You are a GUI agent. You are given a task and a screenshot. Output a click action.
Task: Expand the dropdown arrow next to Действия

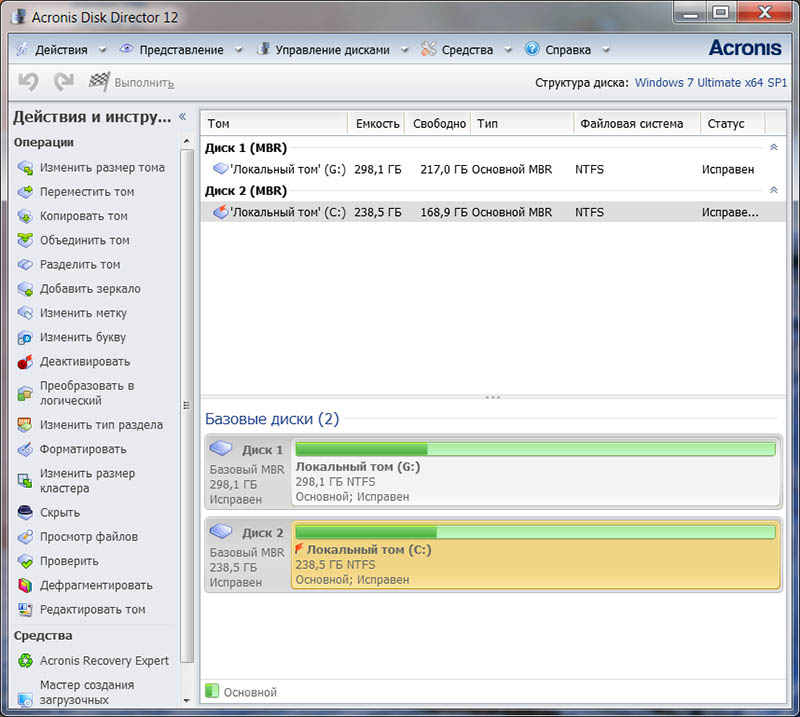click(102, 50)
